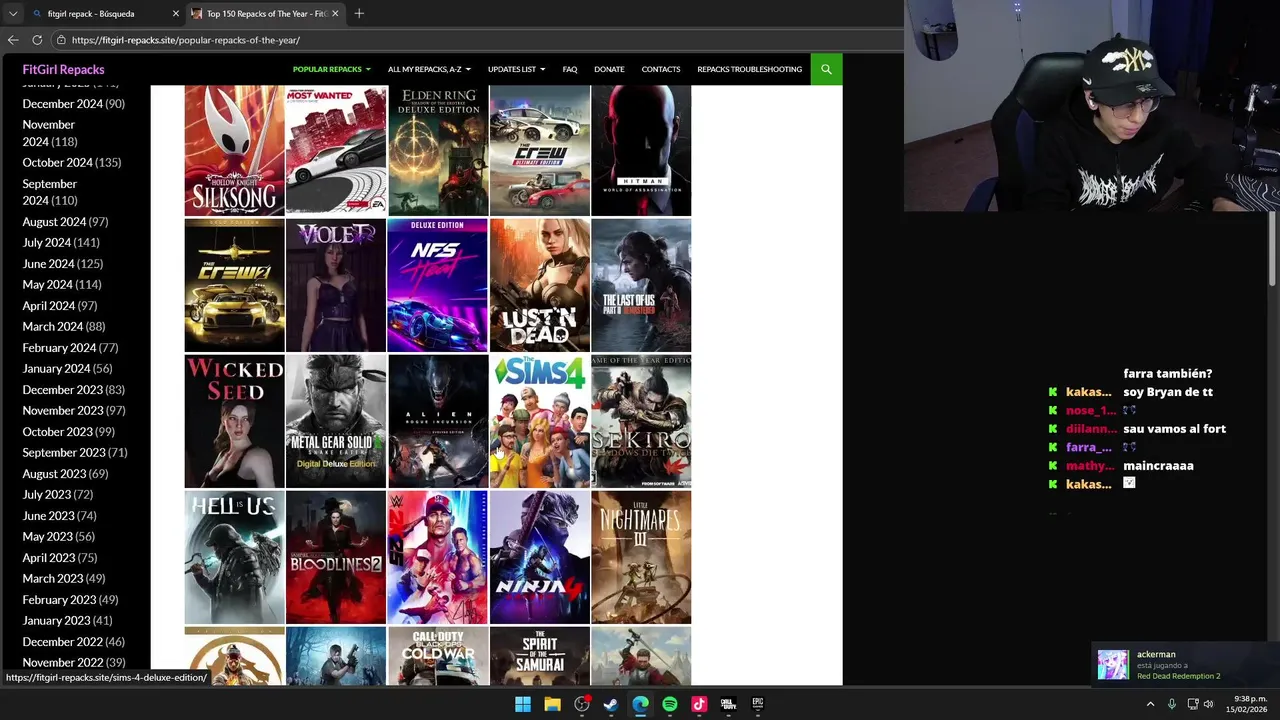This screenshot has height=720, width=1280.
Task: Open the tab list chevron button
Action: point(12,13)
